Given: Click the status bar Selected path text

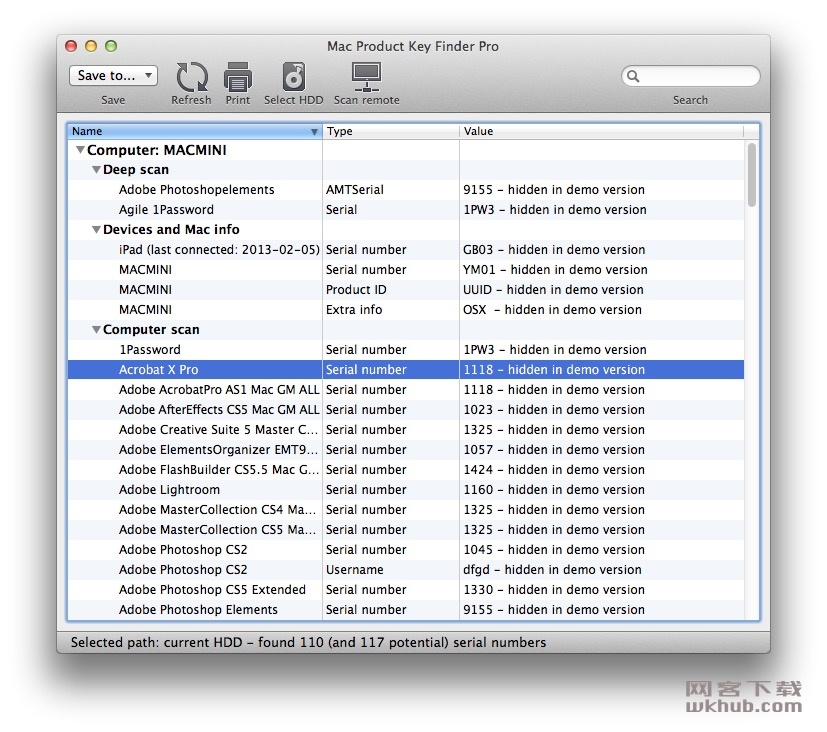Looking at the screenshot, I should 309,643.
